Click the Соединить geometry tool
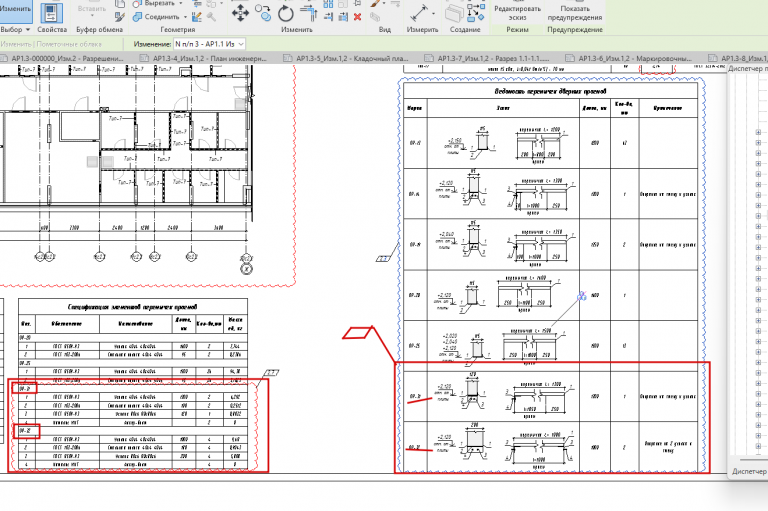The image size is (768, 511). click(x=156, y=17)
